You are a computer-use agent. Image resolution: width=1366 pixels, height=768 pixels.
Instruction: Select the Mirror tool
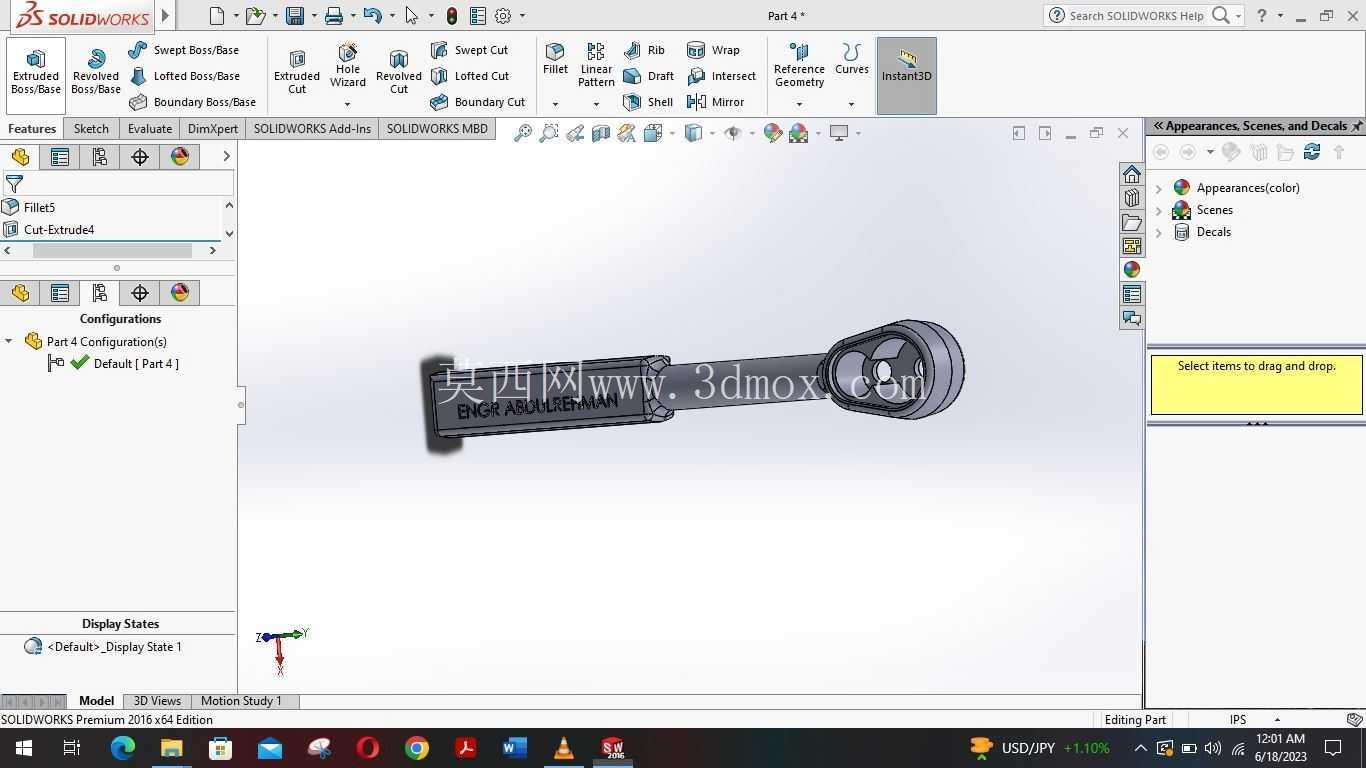pos(715,102)
